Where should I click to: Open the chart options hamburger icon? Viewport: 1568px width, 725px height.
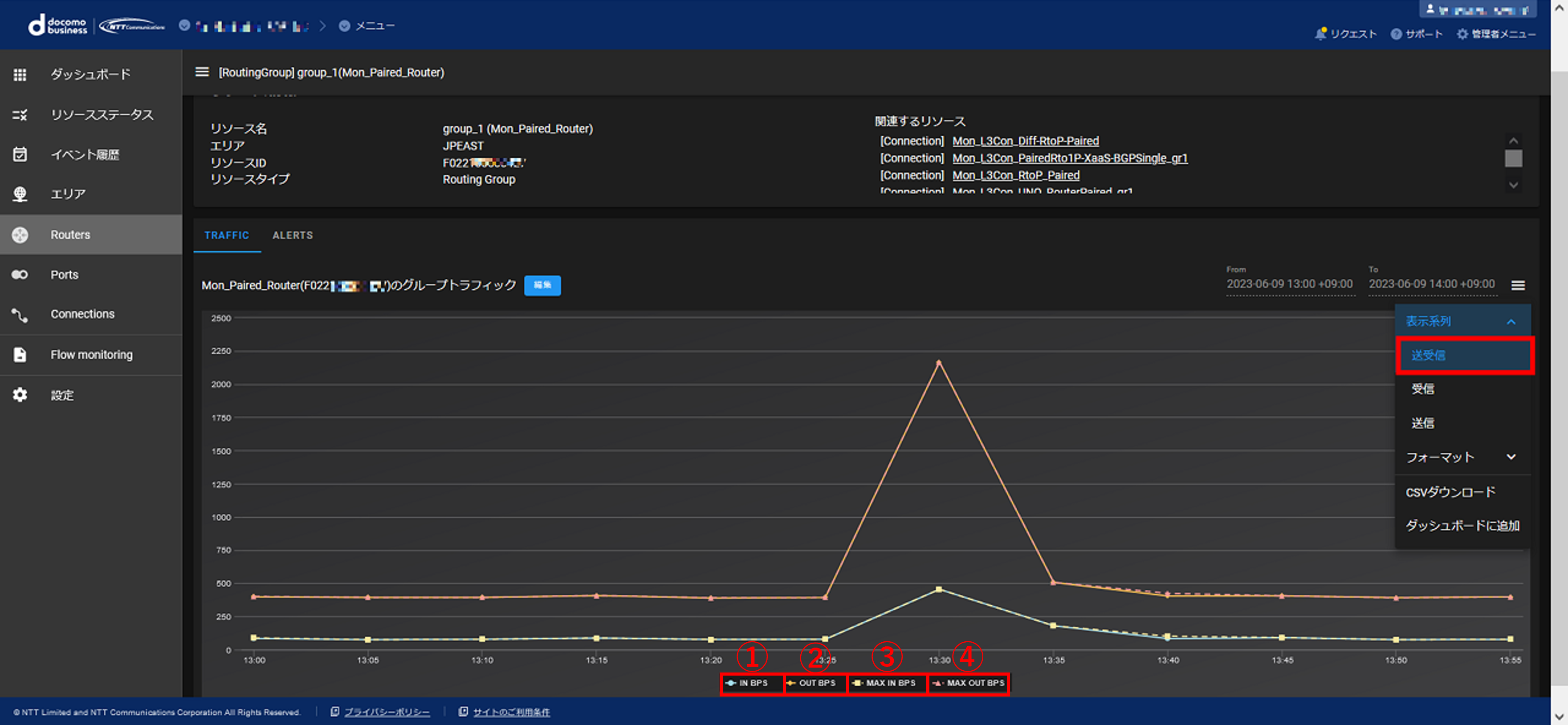pos(1518,285)
